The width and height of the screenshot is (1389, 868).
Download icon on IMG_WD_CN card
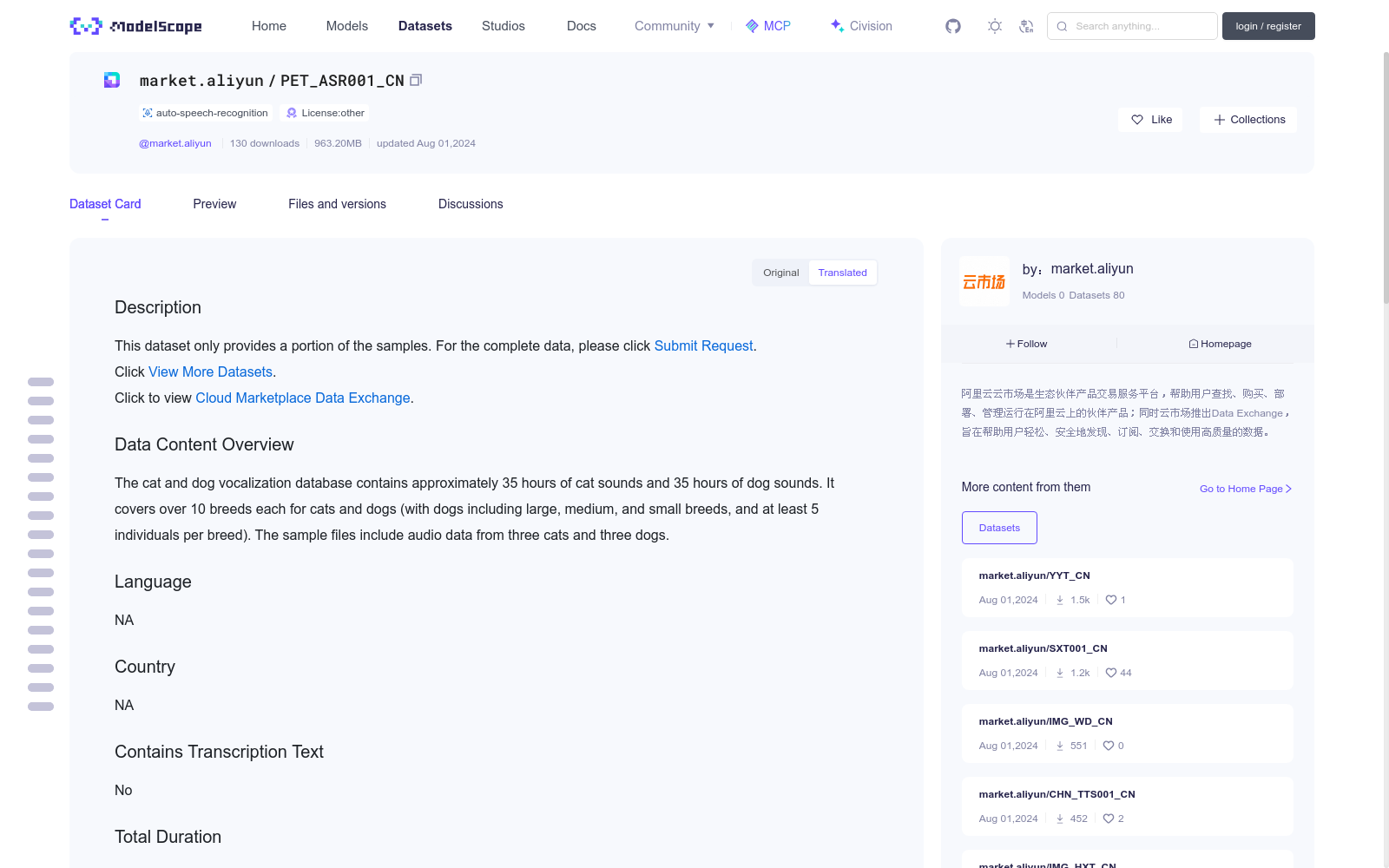(1060, 746)
